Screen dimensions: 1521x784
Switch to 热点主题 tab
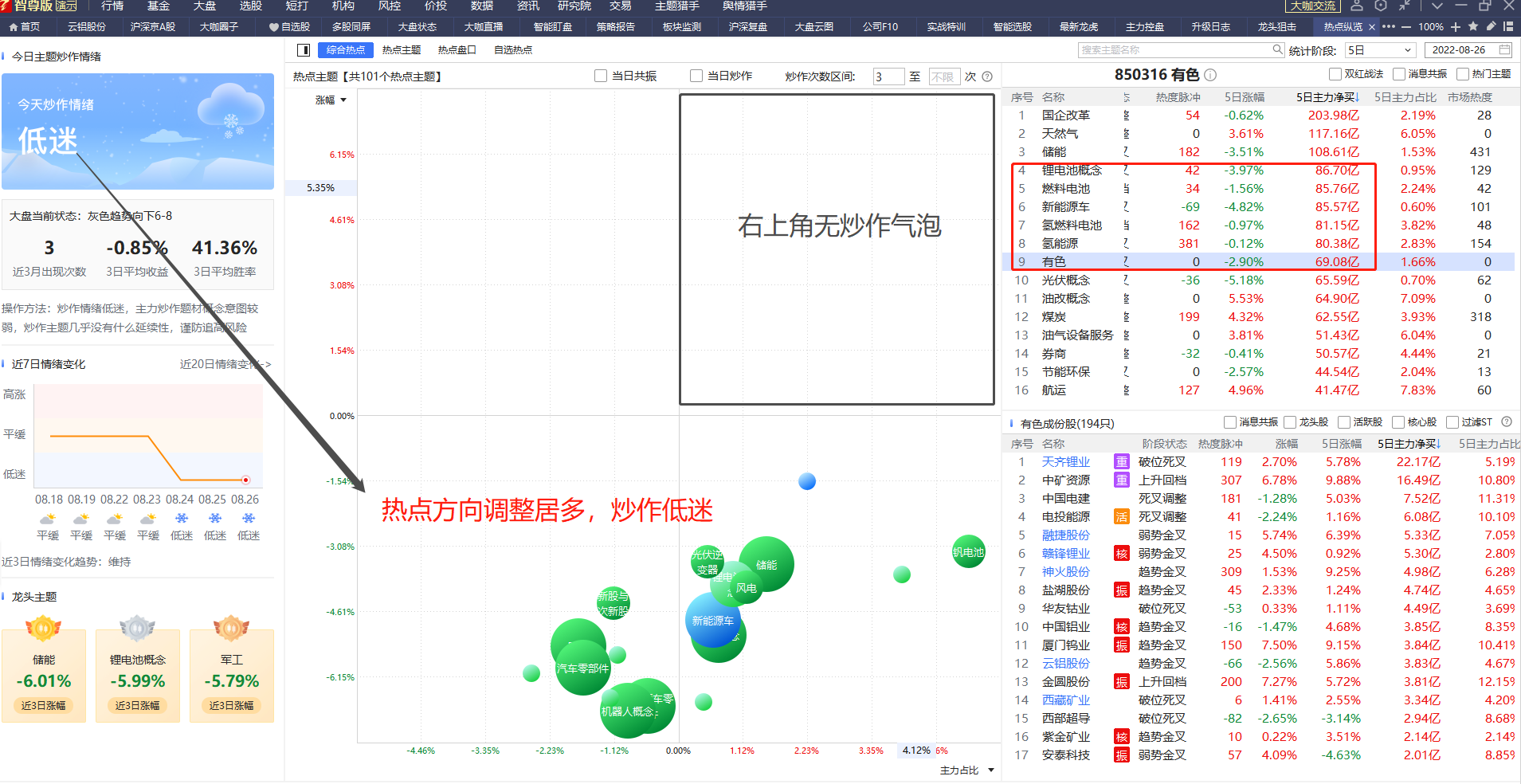[402, 50]
